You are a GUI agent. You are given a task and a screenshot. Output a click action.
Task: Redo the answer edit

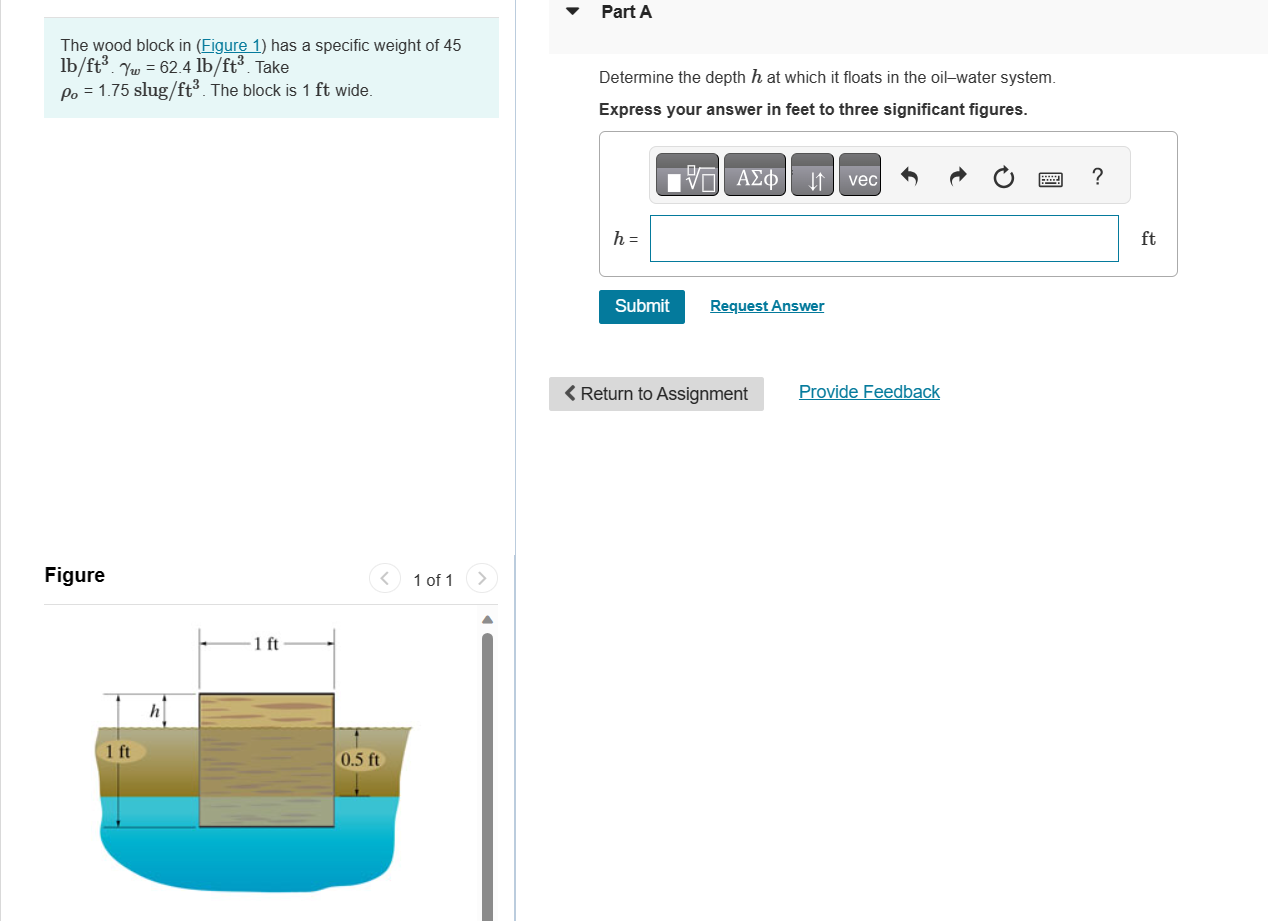pyautogui.click(x=957, y=178)
